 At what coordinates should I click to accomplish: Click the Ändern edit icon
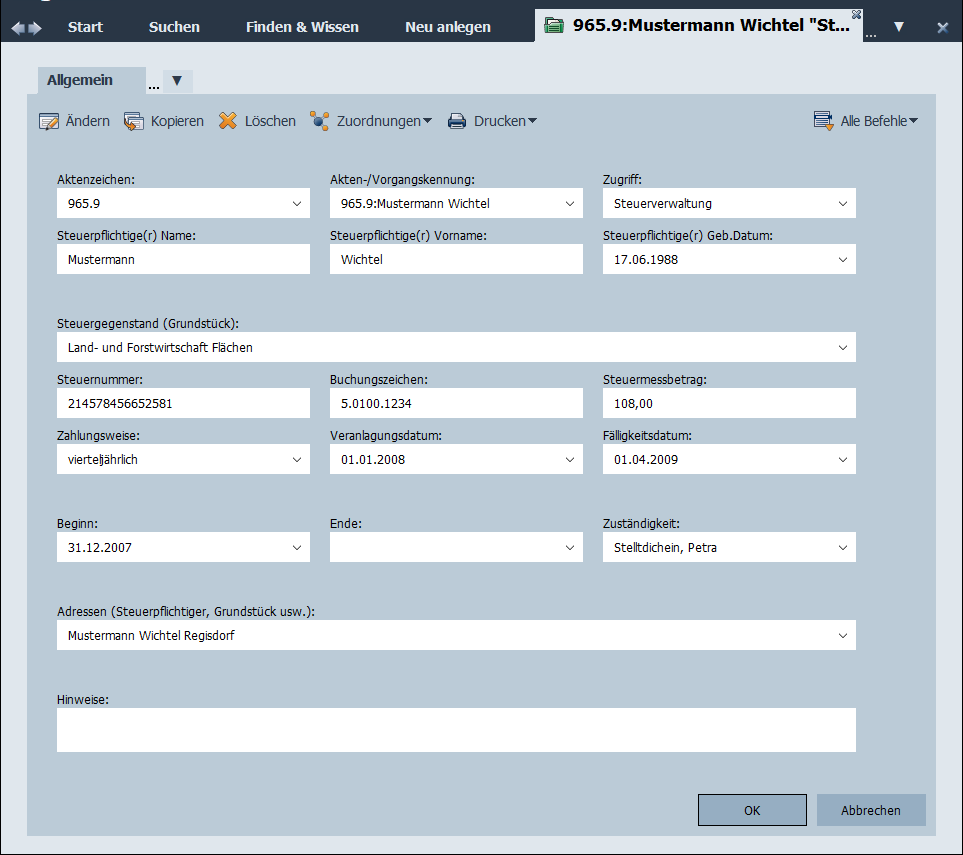[x=49, y=121]
